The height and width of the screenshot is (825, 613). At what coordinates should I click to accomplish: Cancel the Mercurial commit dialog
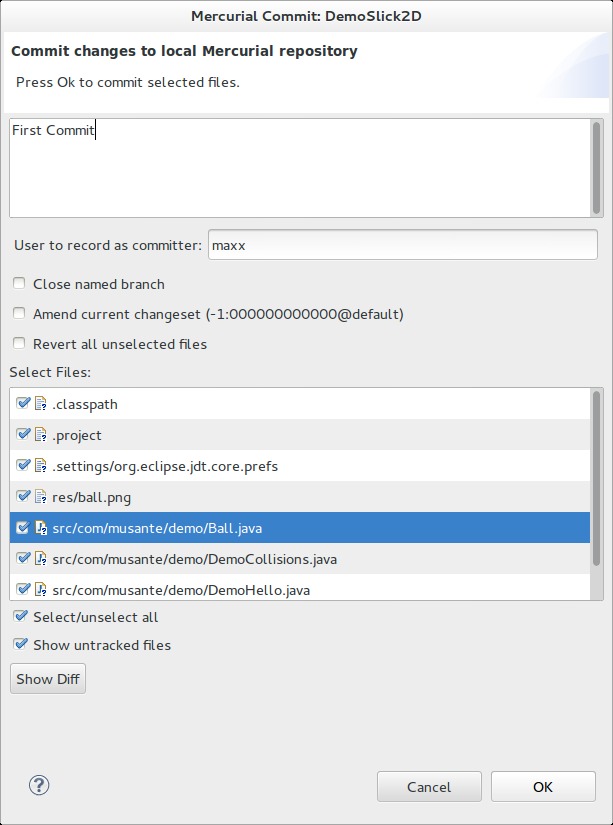pos(429,787)
